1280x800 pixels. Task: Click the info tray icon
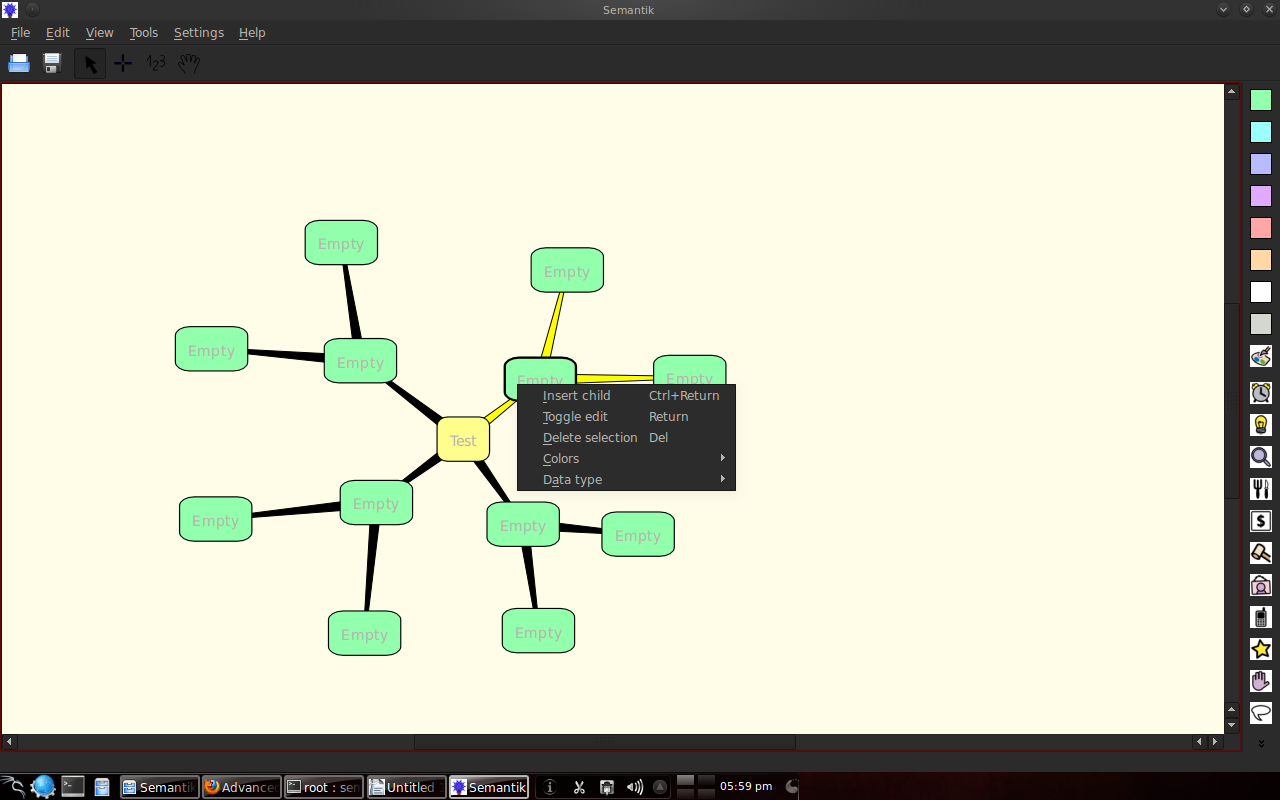pyautogui.click(x=550, y=787)
